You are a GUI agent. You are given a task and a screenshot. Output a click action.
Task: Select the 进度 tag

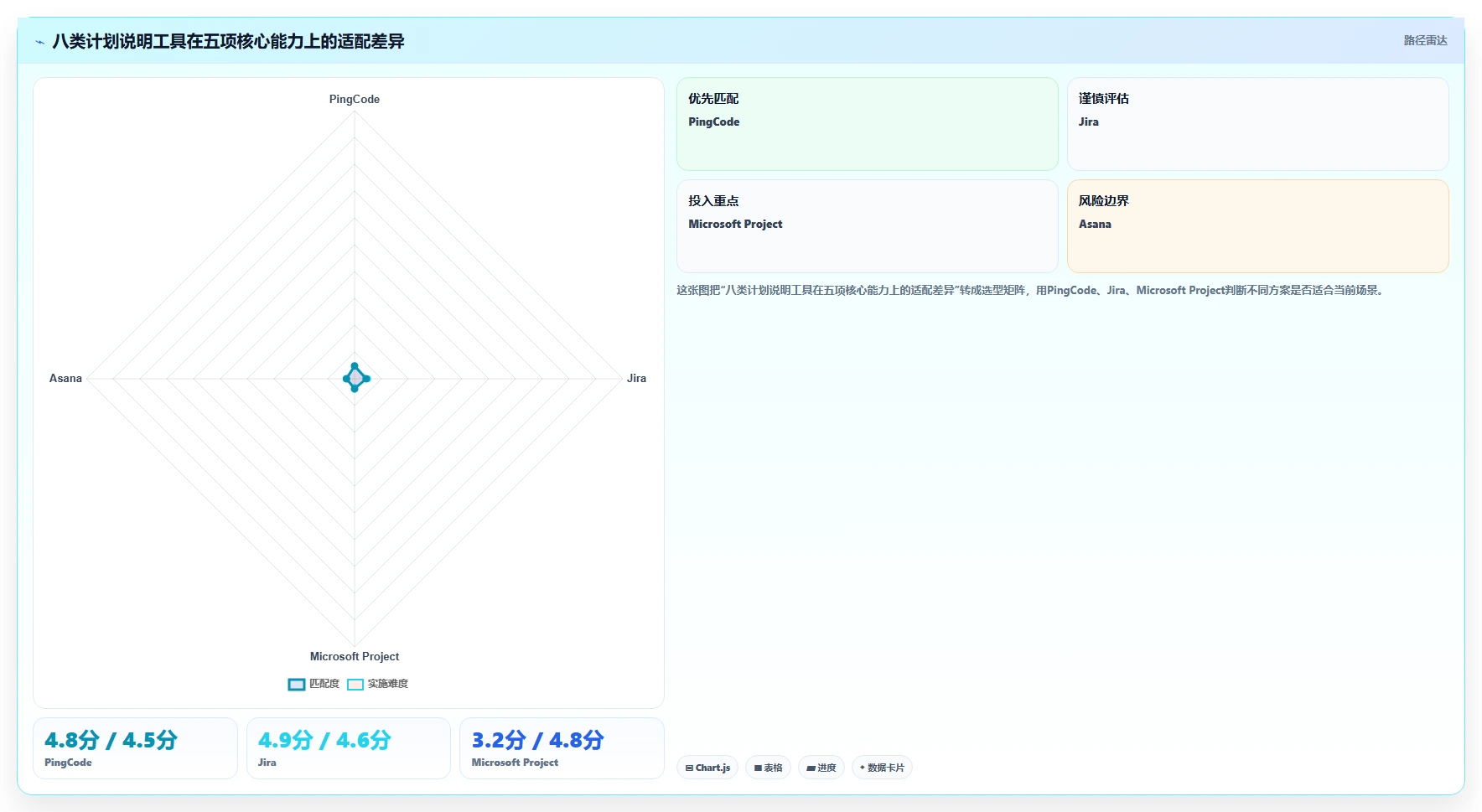(x=821, y=768)
